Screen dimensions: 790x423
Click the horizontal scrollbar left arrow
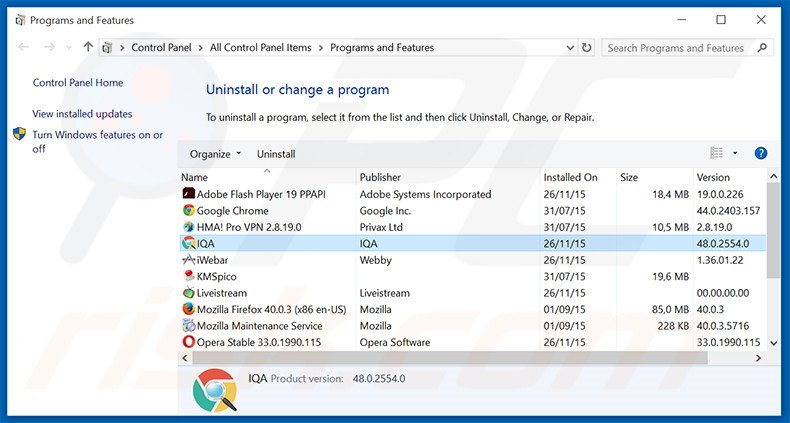tap(185, 358)
